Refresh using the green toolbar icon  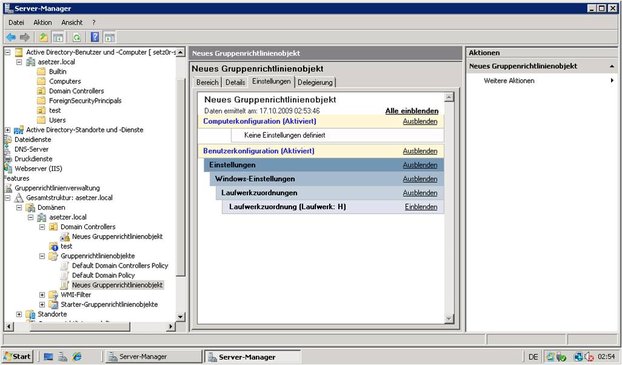point(77,37)
